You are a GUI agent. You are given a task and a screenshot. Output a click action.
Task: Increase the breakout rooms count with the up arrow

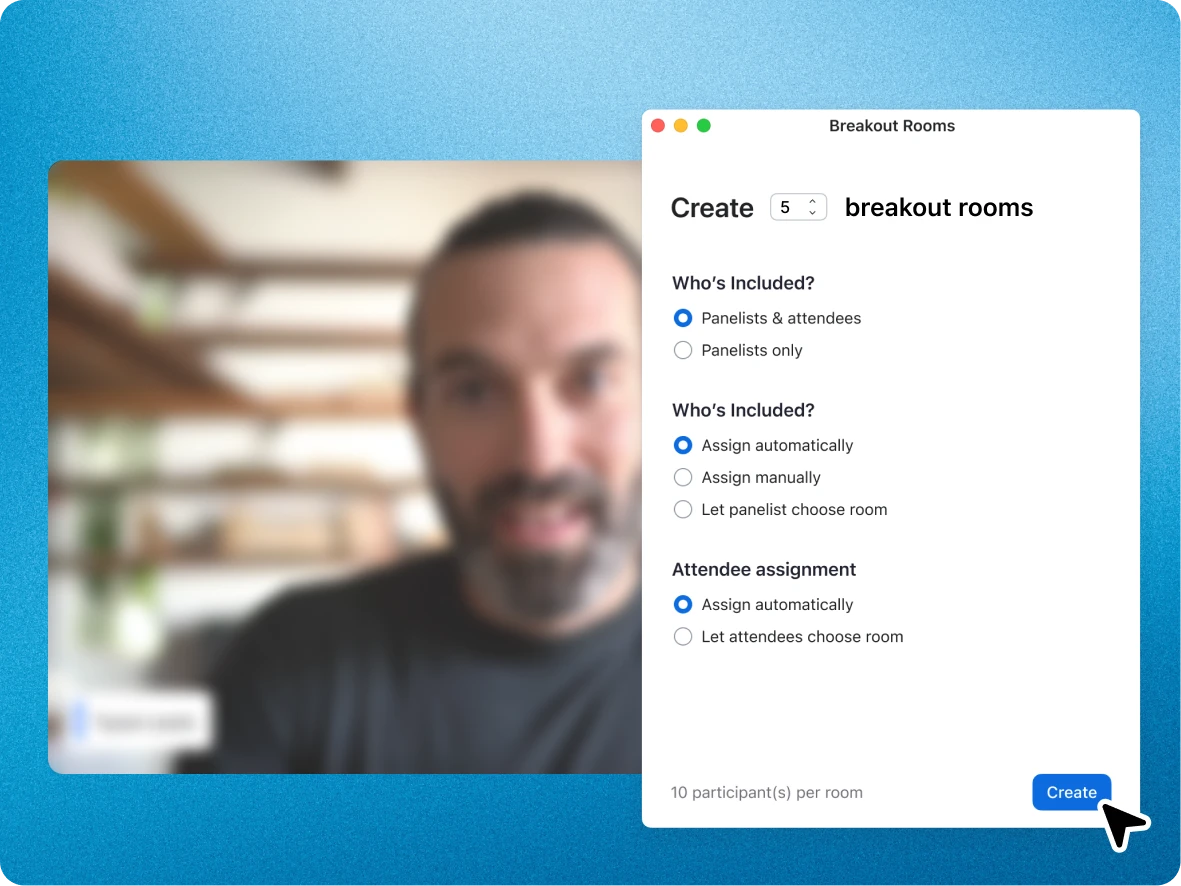coord(811,202)
